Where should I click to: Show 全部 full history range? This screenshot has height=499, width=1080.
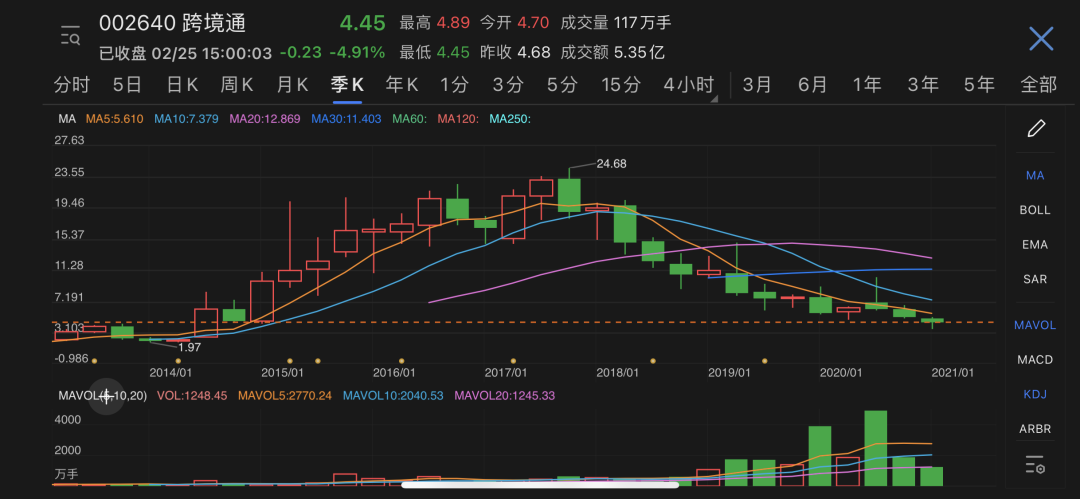coord(1038,85)
